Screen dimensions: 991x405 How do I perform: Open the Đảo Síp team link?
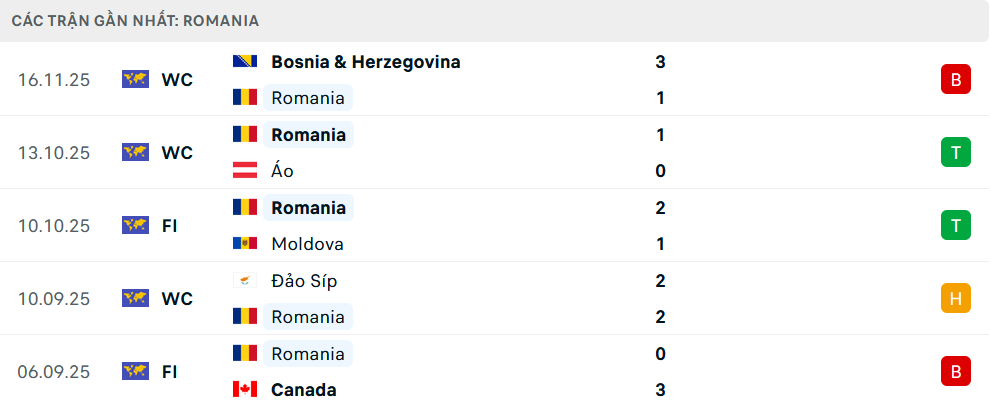304,281
